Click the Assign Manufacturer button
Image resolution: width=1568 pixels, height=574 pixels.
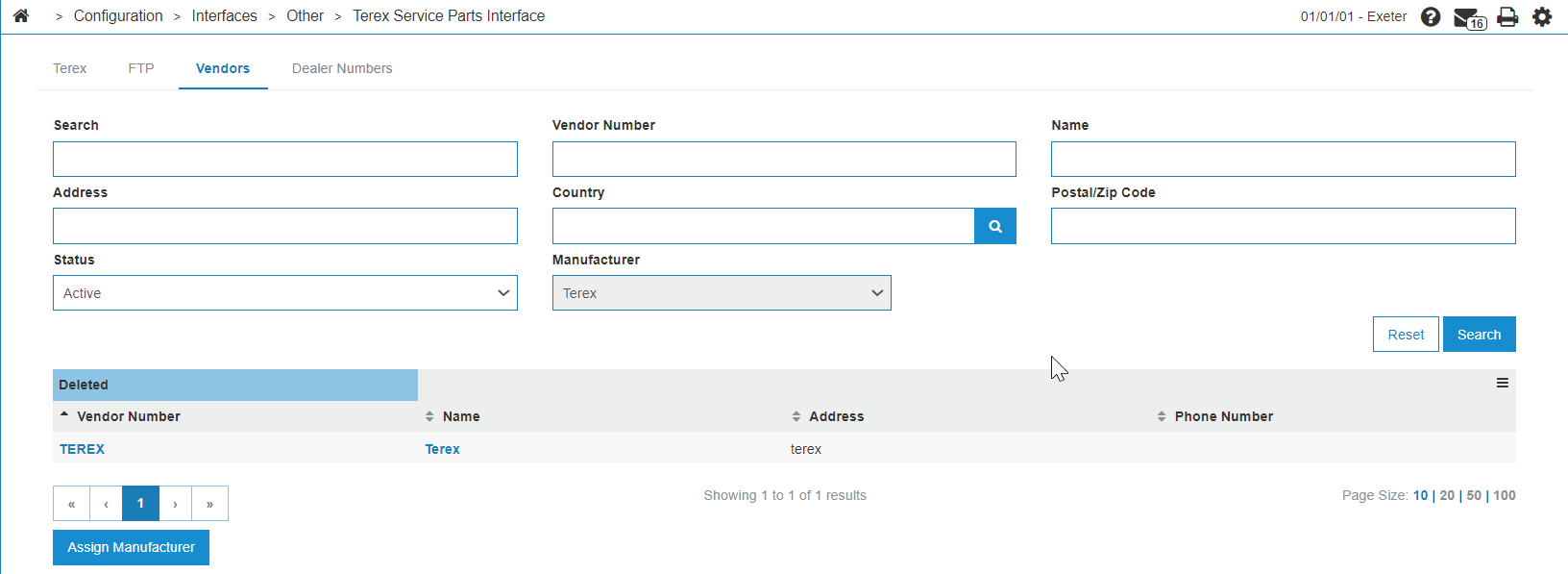click(131, 547)
